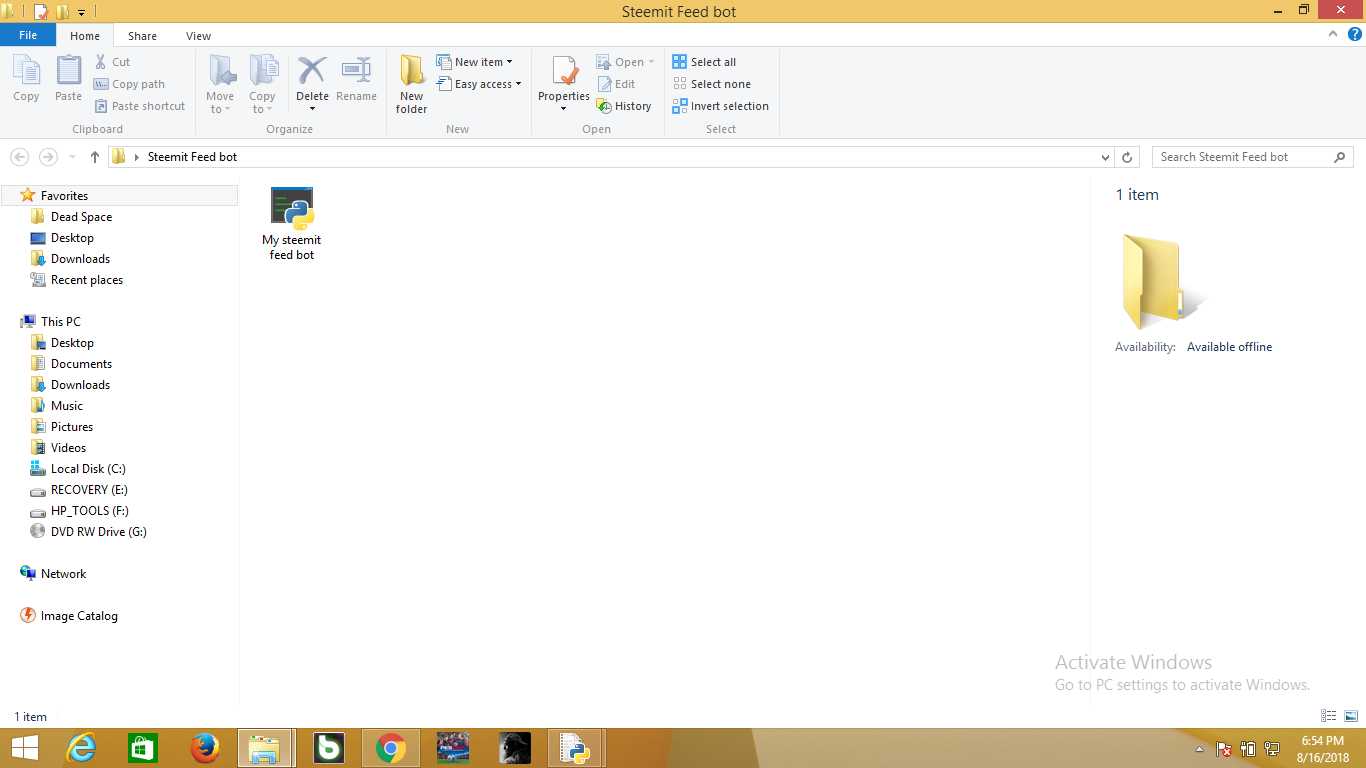Open Windows Store from taskbar
This screenshot has height=768, width=1366.
pos(142,748)
